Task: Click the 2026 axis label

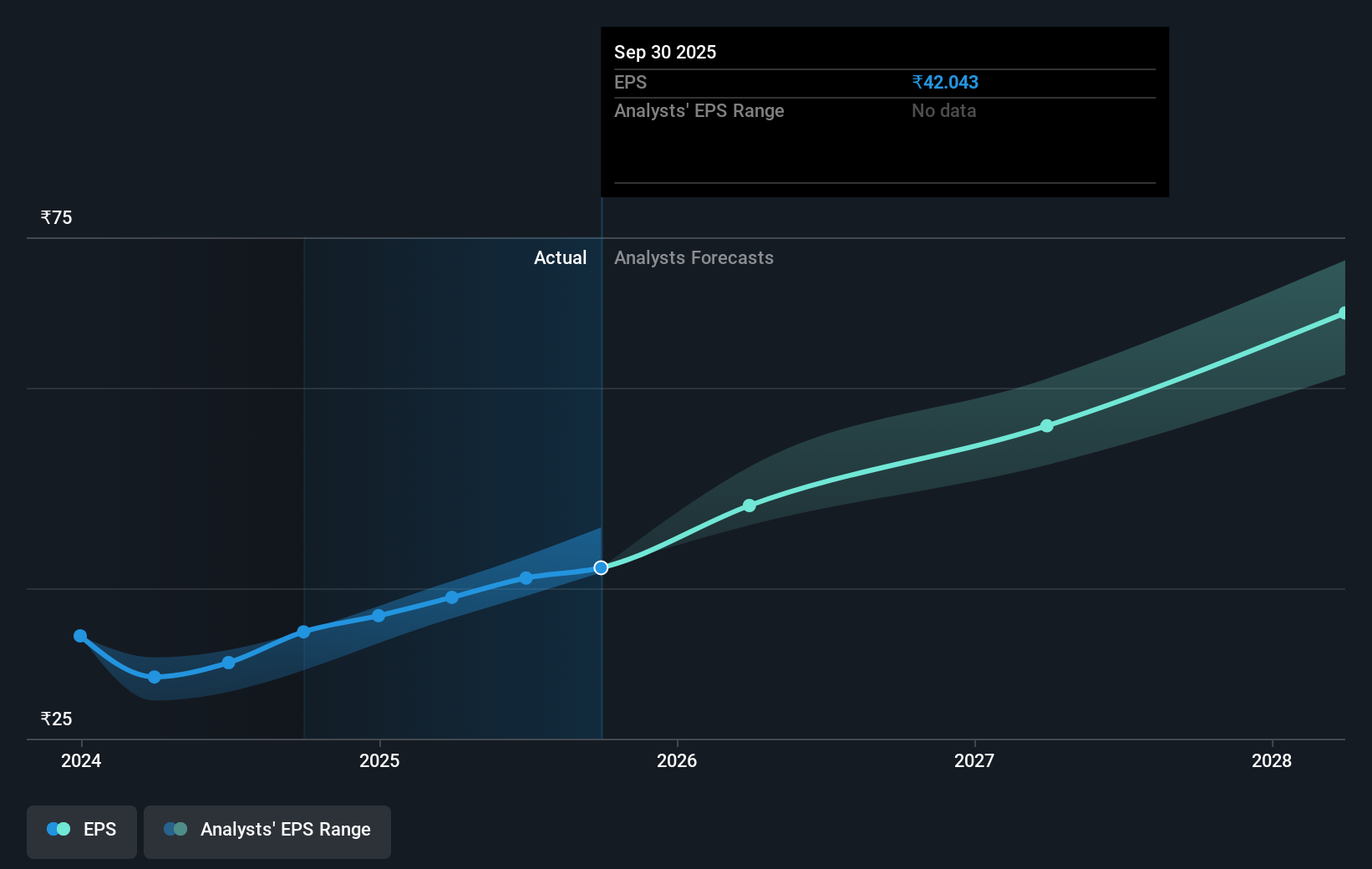Action: click(x=678, y=761)
